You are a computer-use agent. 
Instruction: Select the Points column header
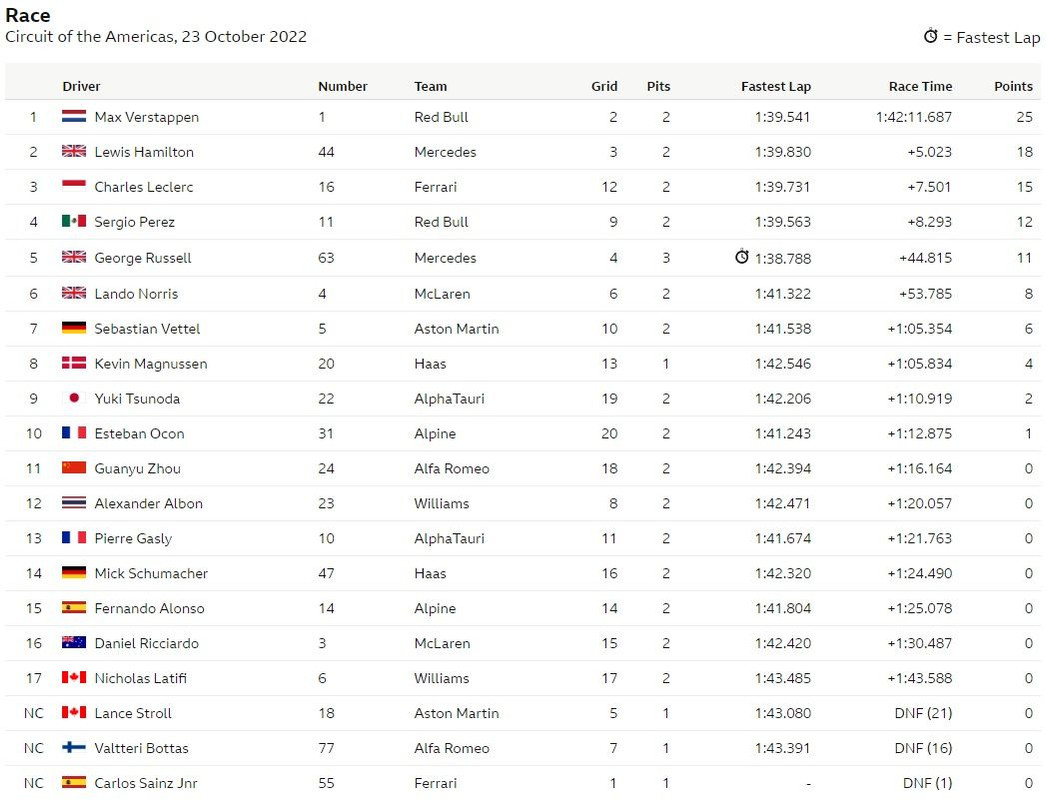pyautogui.click(x=1013, y=86)
